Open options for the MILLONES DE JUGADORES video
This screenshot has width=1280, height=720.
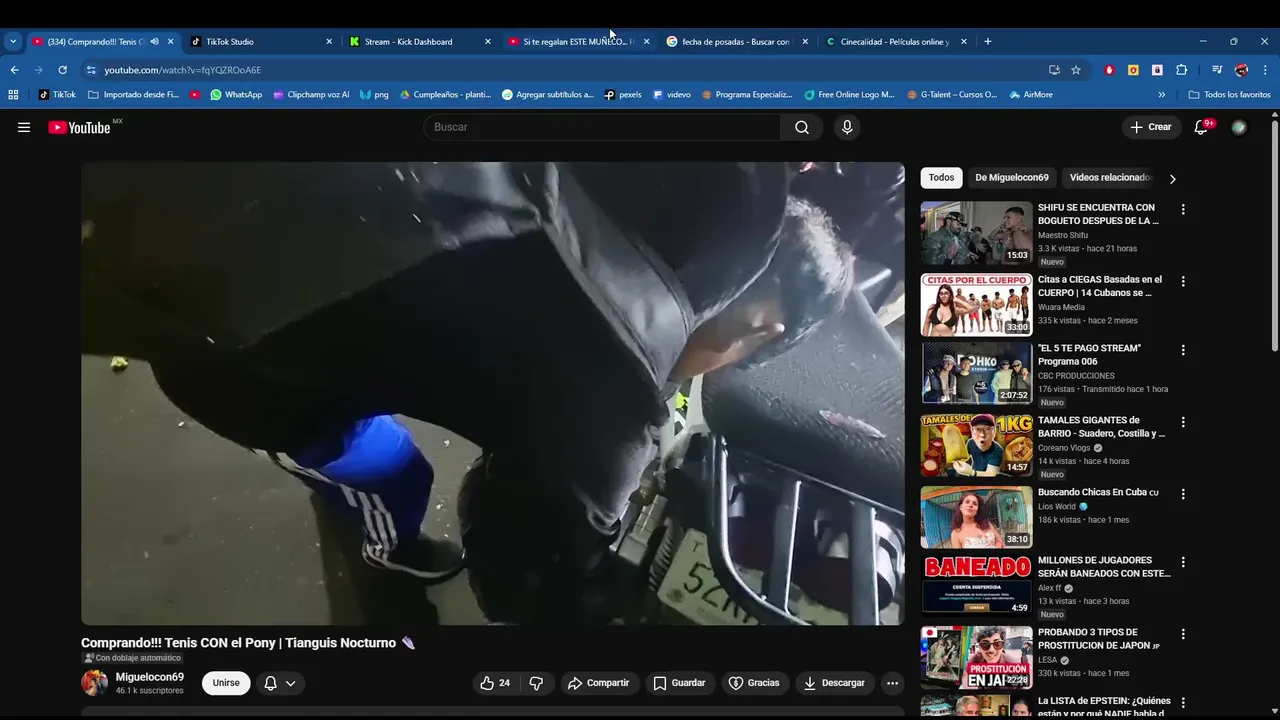tap(1183, 562)
